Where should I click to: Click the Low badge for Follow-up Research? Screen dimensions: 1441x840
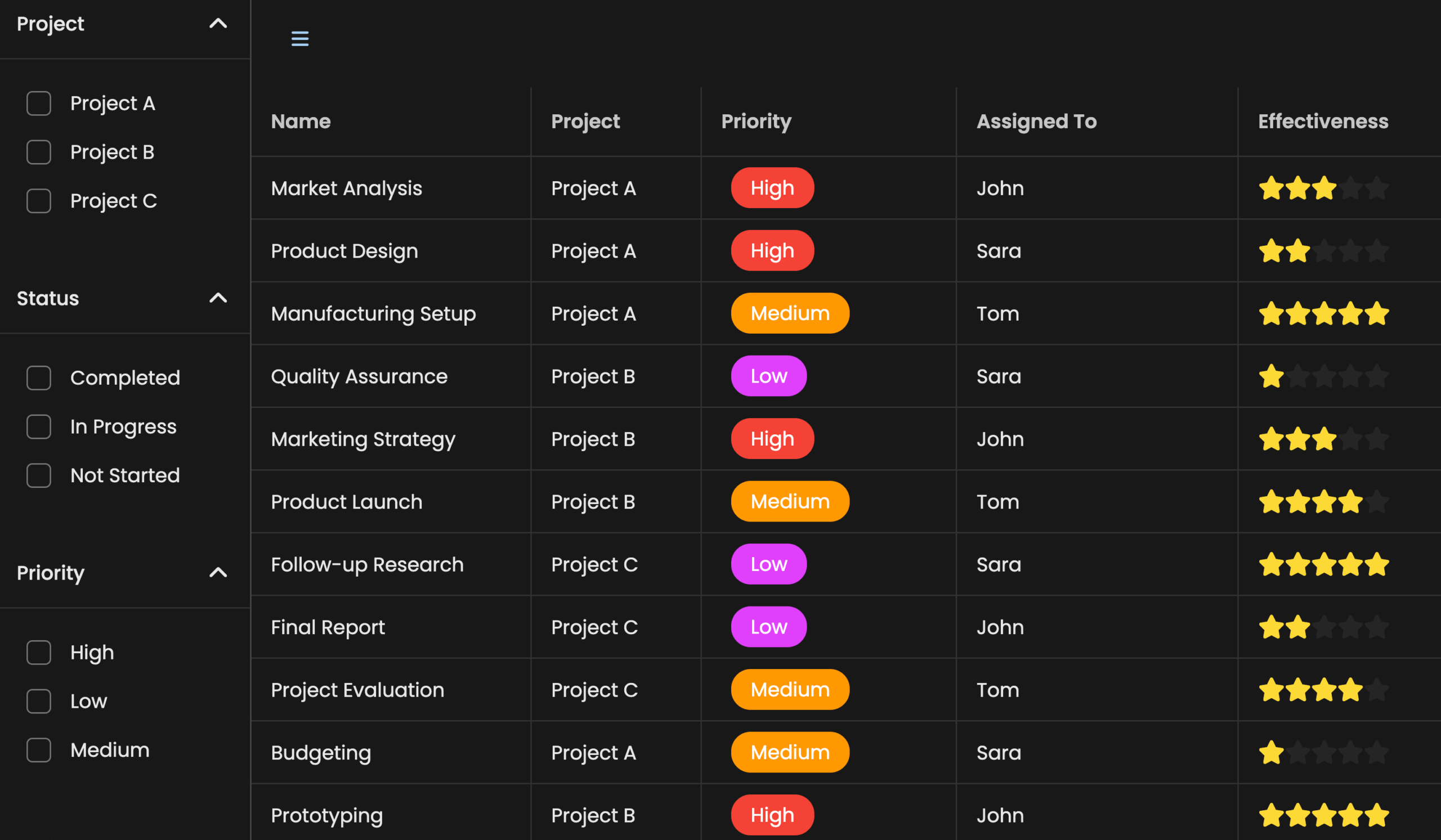[x=768, y=564]
